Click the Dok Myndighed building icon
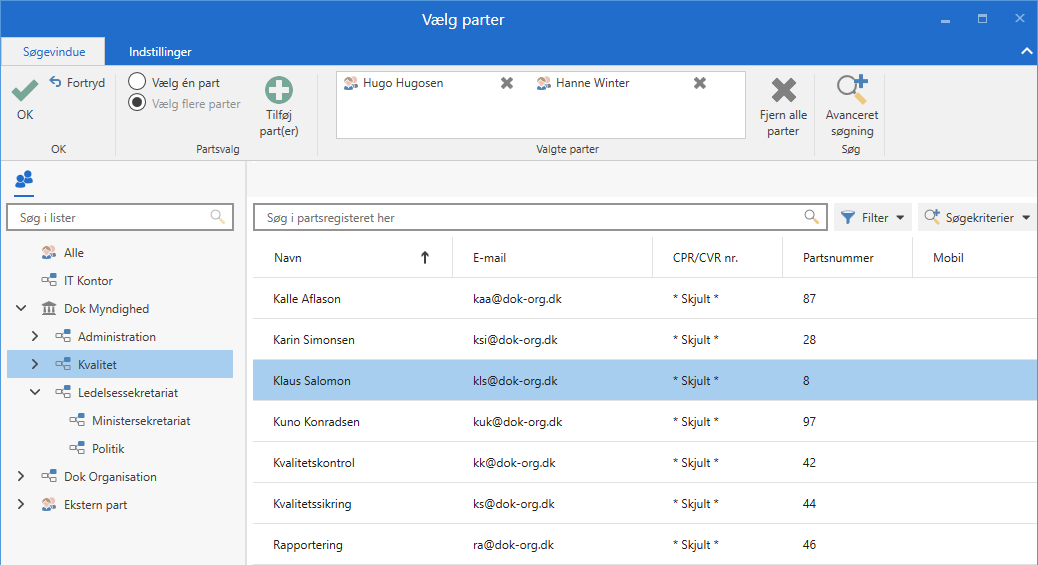This screenshot has width=1038, height=565. (x=49, y=308)
